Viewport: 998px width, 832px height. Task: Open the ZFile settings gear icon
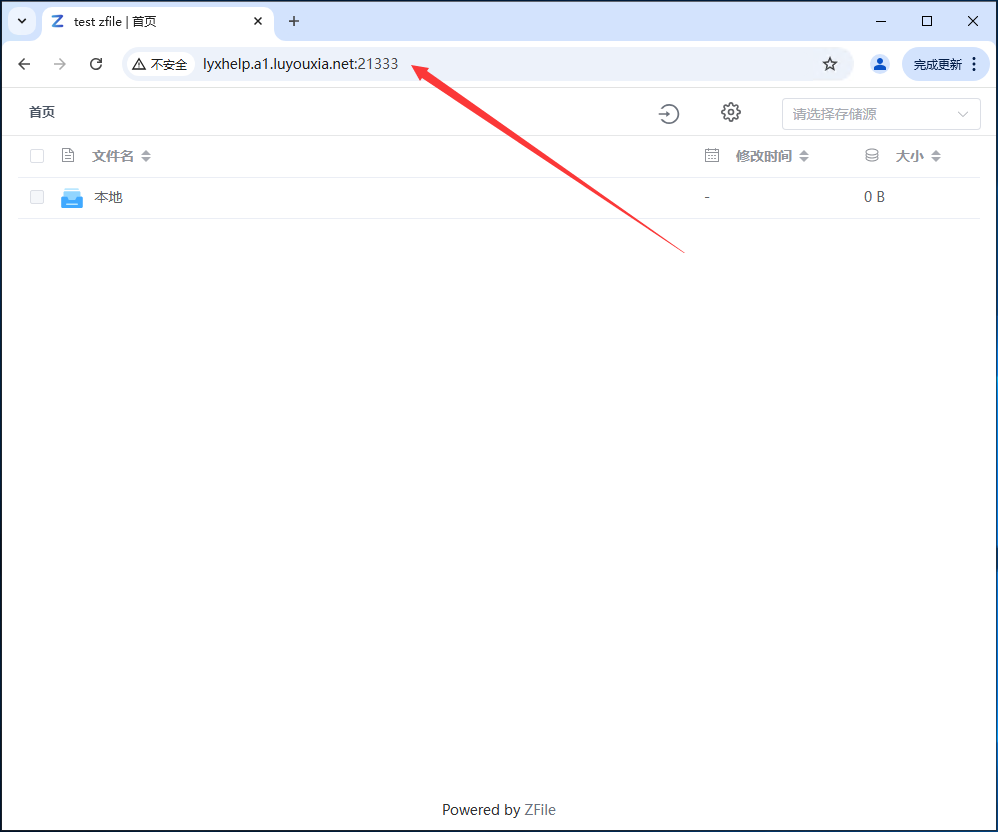coord(731,112)
